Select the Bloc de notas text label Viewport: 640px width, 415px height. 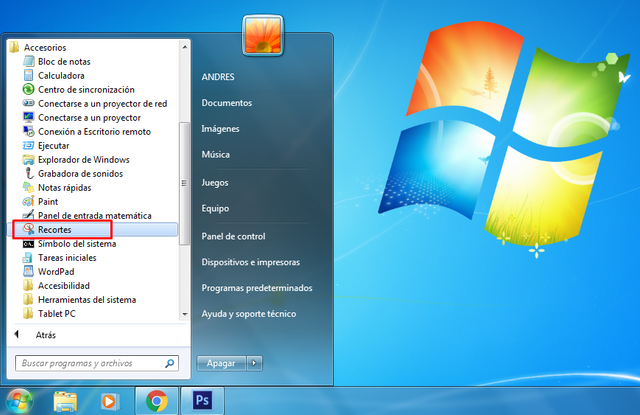pyautogui.click(x=64, y=62)
